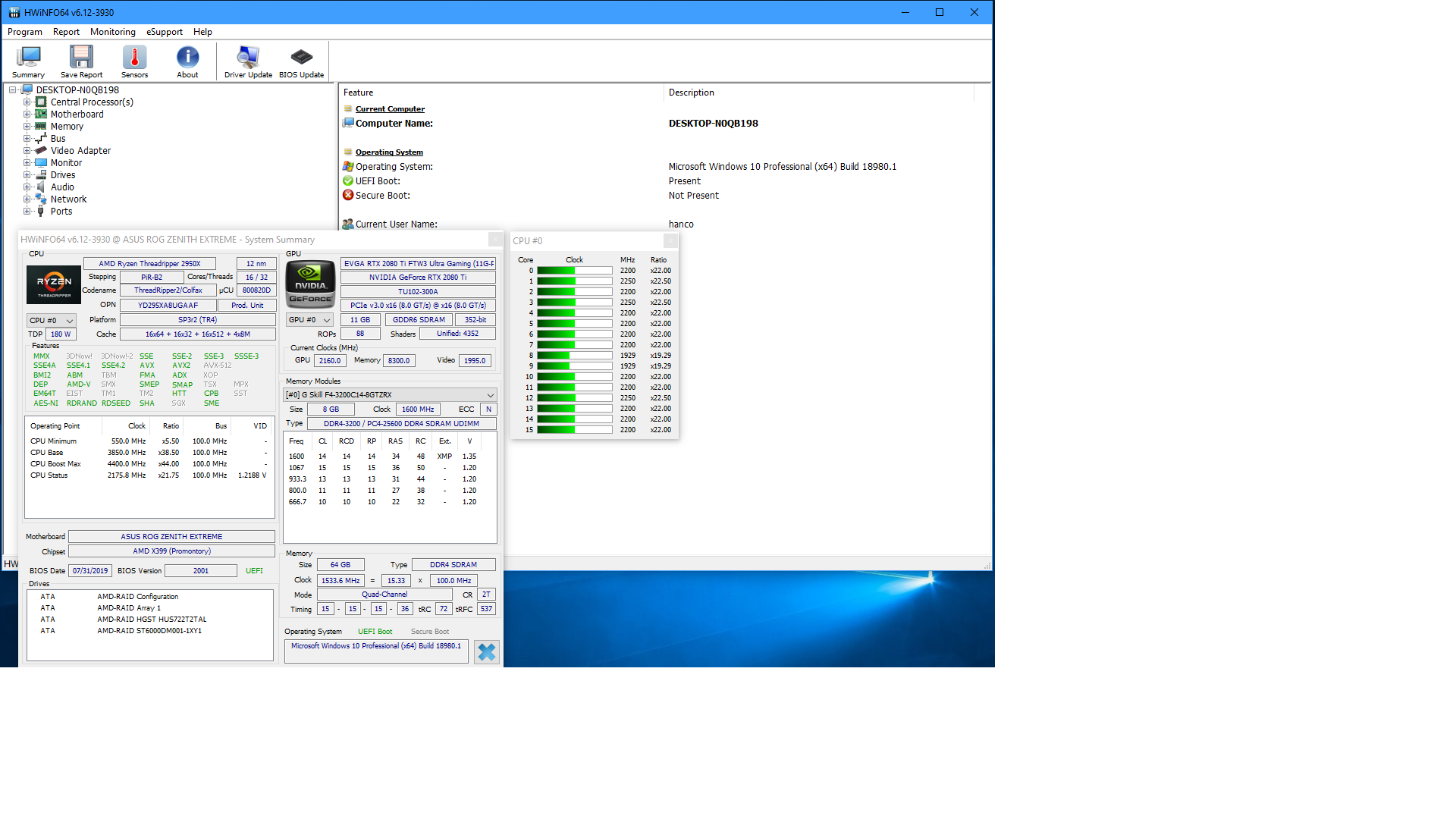Expand the Central Processor(s) node

(27, 102)
